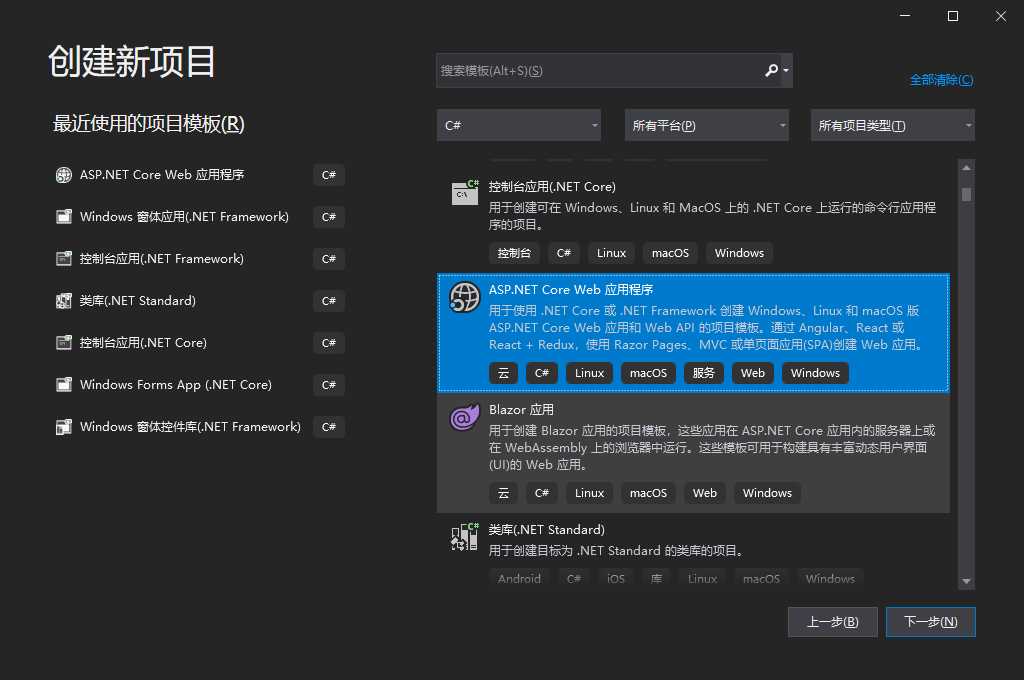Screen dimensions: 1024x680
Task: Open search options dropdown arrow
Action: click(x=786, y=71)
